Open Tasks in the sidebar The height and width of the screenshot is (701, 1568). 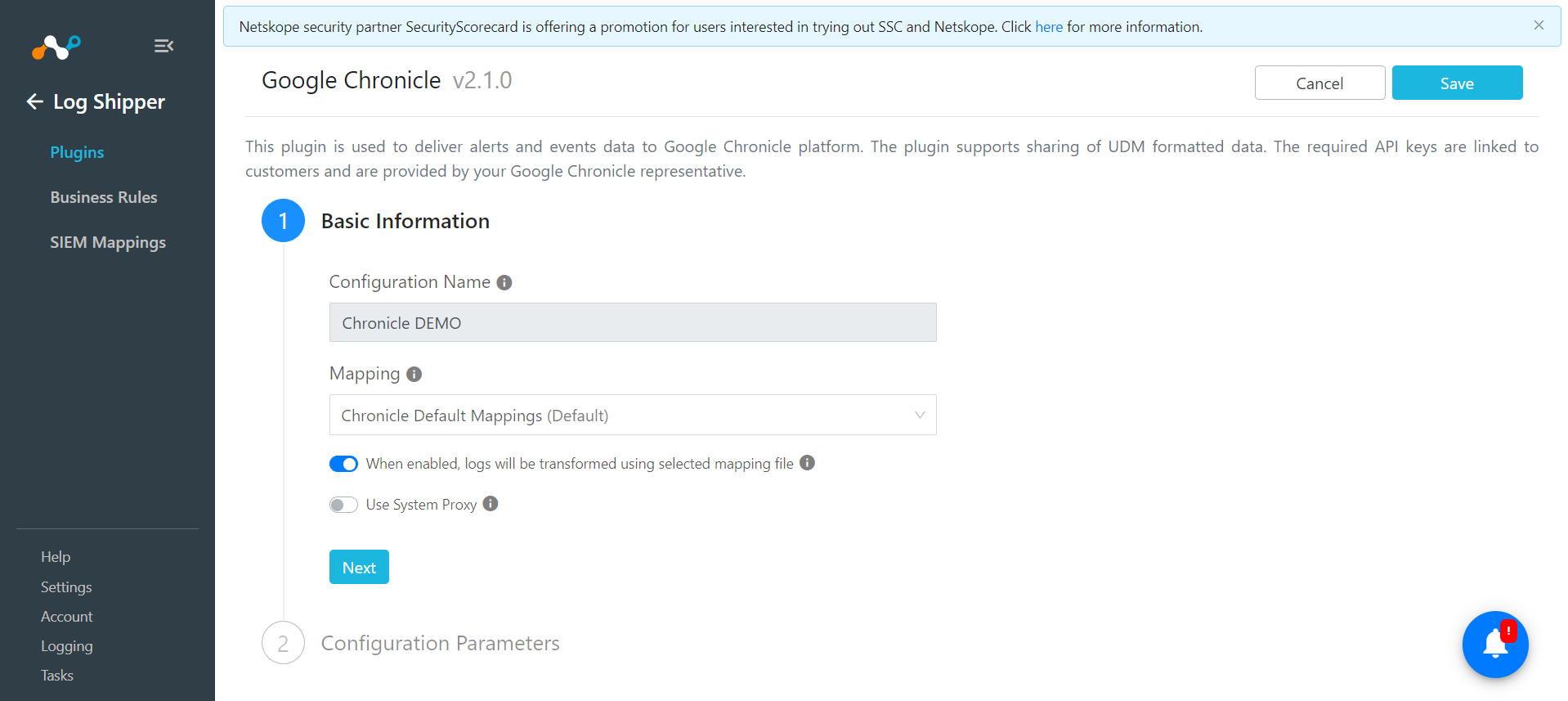[x=57, y=676]
